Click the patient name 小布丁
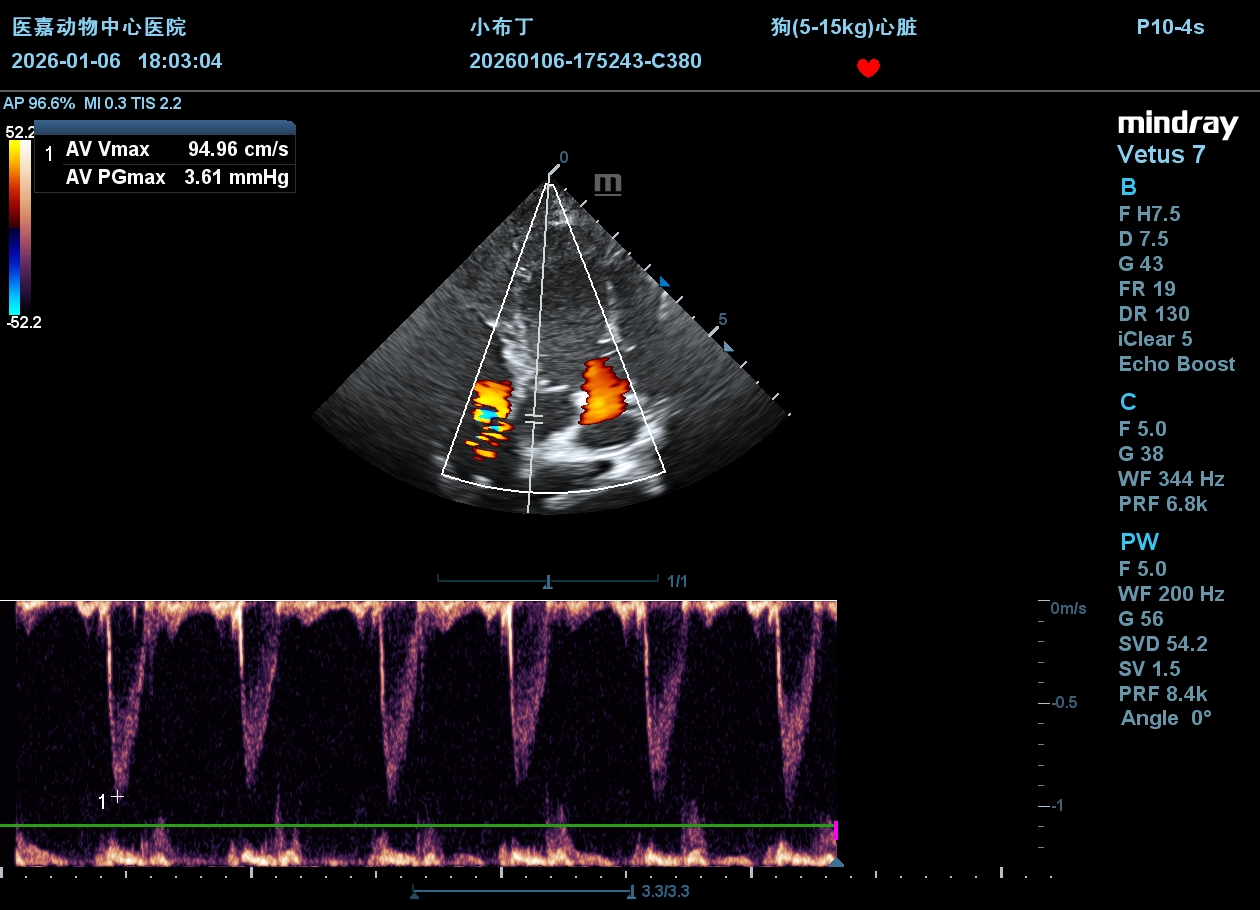 [502, 28]
